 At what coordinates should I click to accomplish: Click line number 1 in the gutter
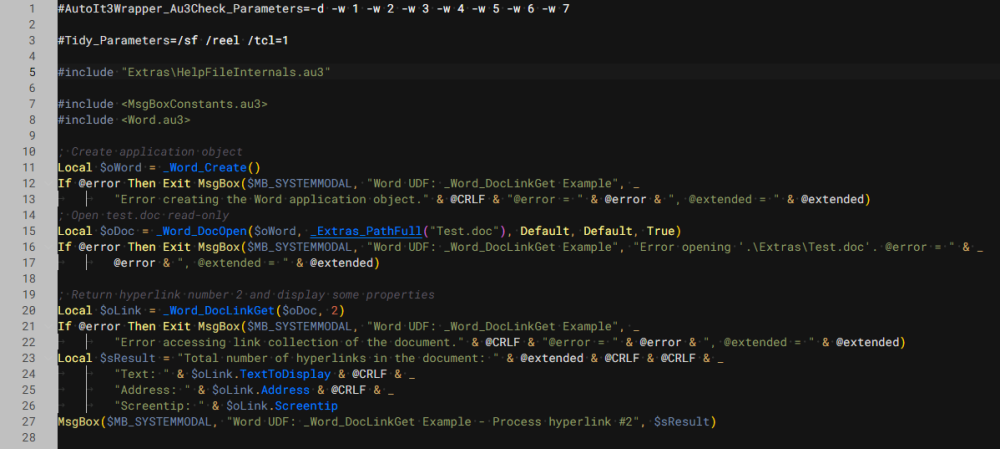point(32,9)
